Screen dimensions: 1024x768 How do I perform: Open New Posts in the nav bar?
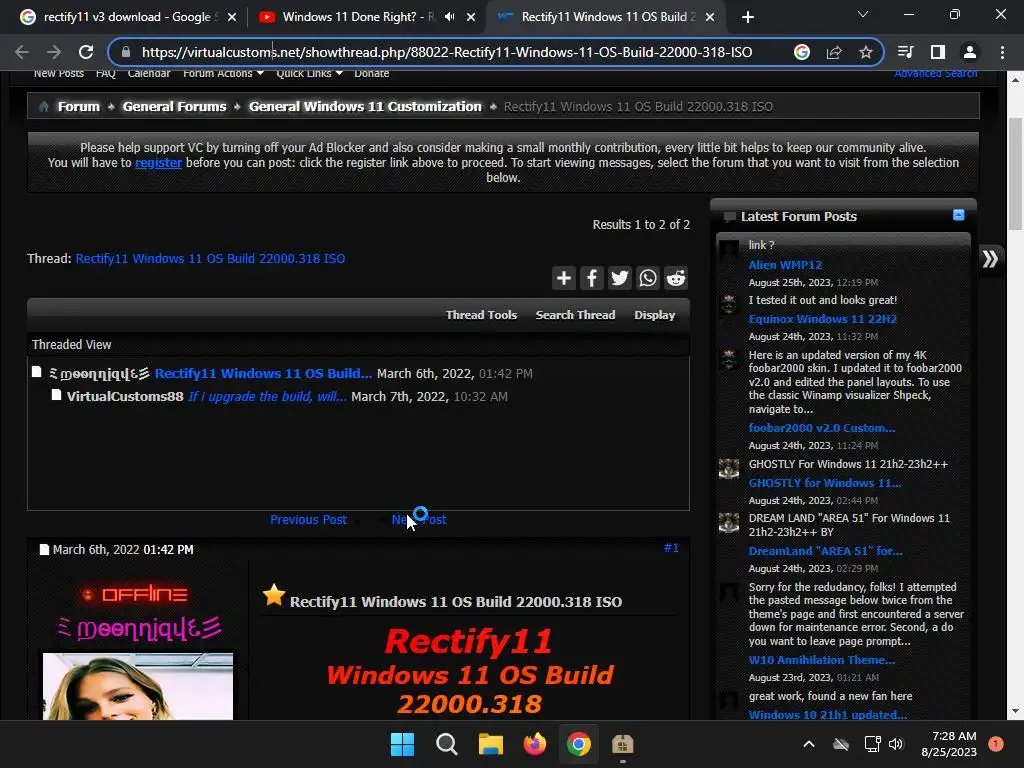pos(59,74)
